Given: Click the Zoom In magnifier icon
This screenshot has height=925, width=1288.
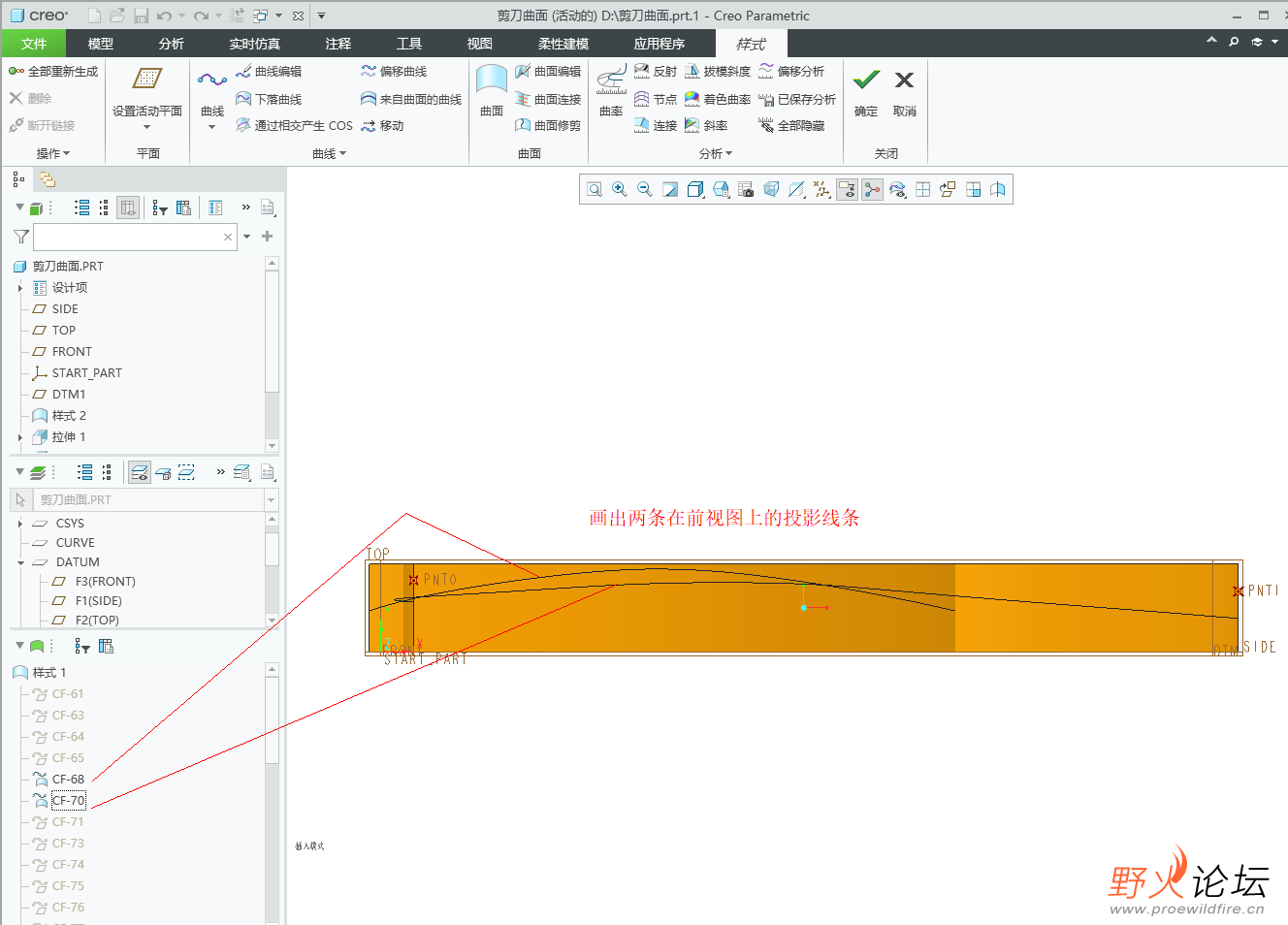Looking at the screenshot, I should [620, 190].
